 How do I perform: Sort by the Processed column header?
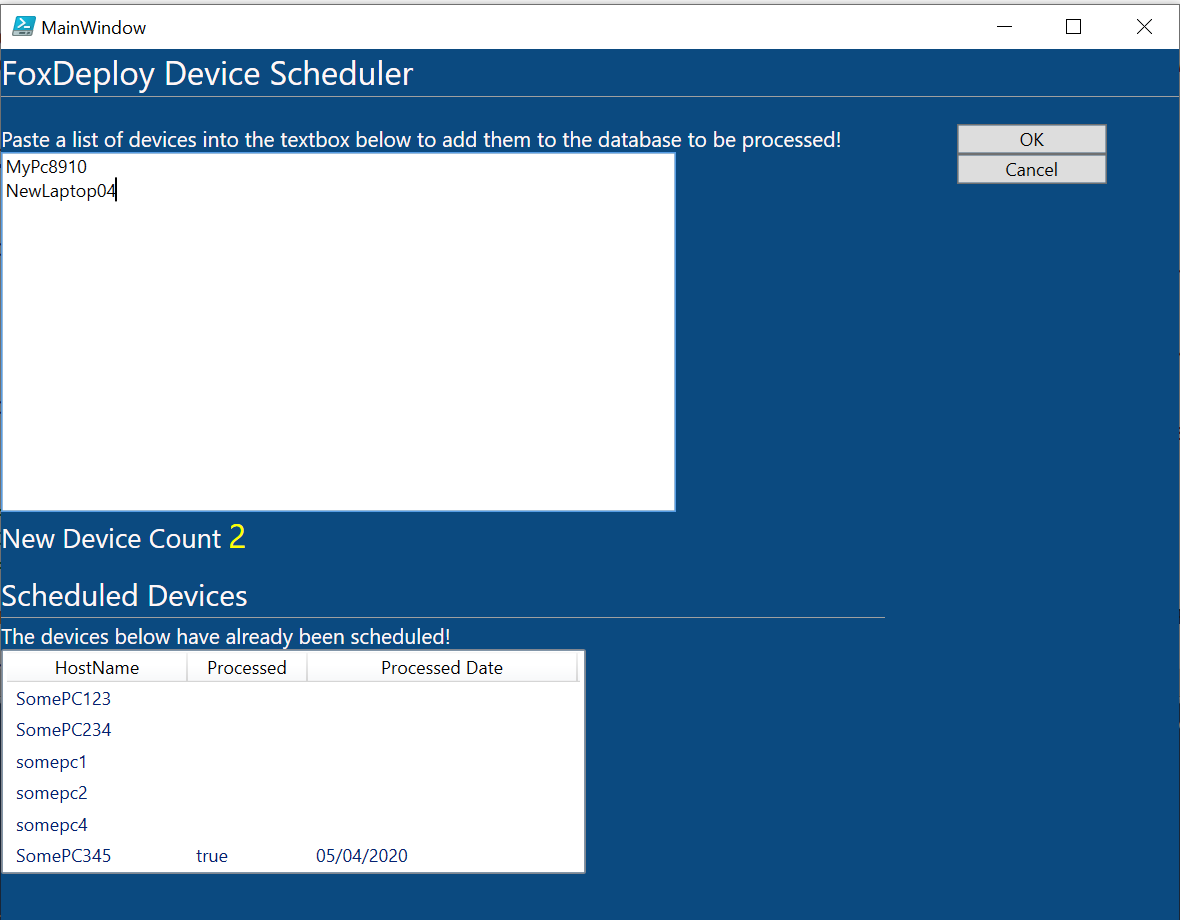point(247,667)
